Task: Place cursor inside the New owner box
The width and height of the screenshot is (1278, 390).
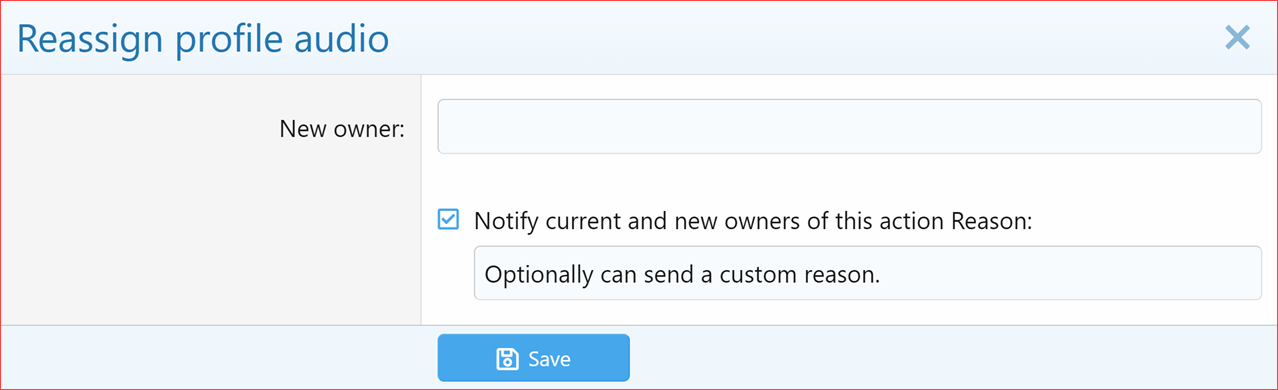Action: click(849, 126)
